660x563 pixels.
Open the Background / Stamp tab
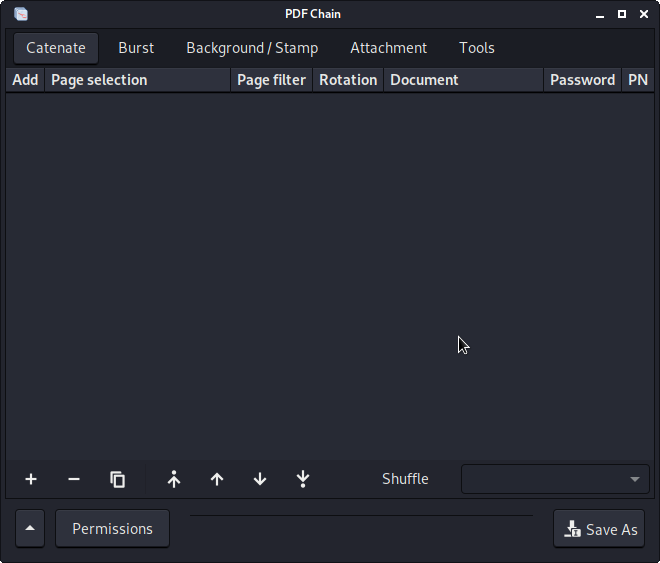pos(252,48)
